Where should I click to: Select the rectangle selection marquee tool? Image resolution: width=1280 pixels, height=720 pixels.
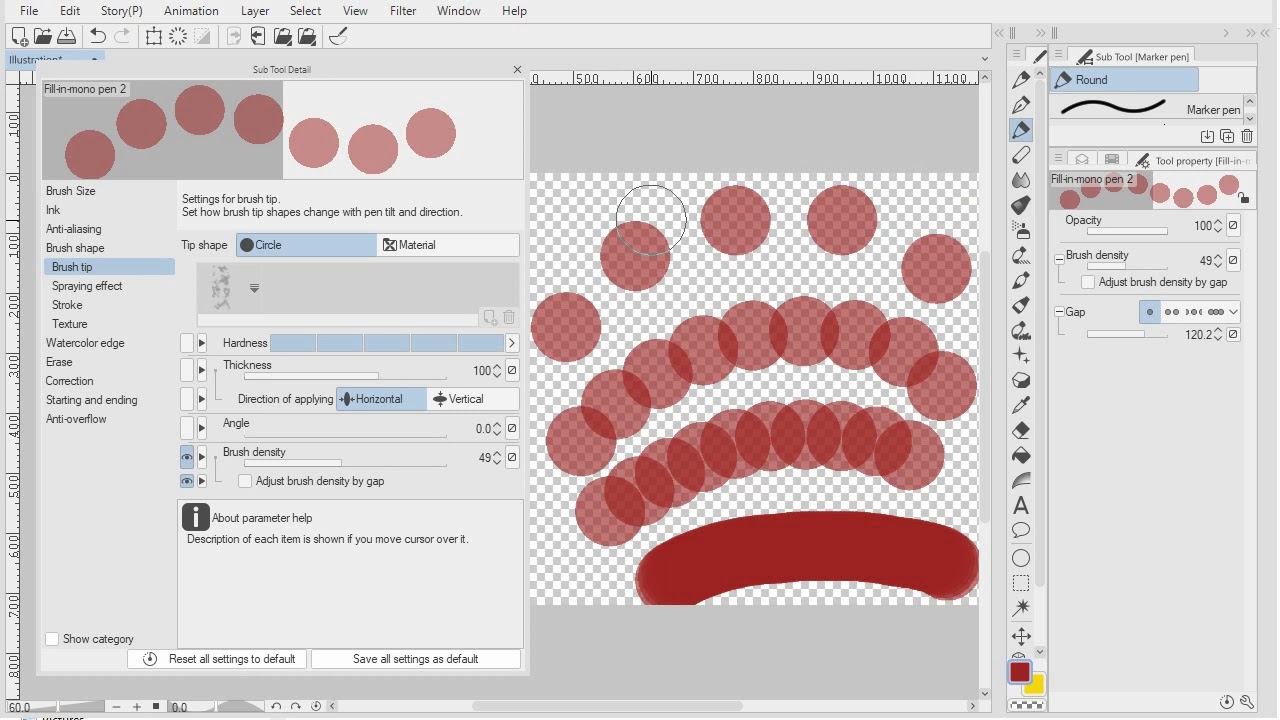tap(1021, 583)
